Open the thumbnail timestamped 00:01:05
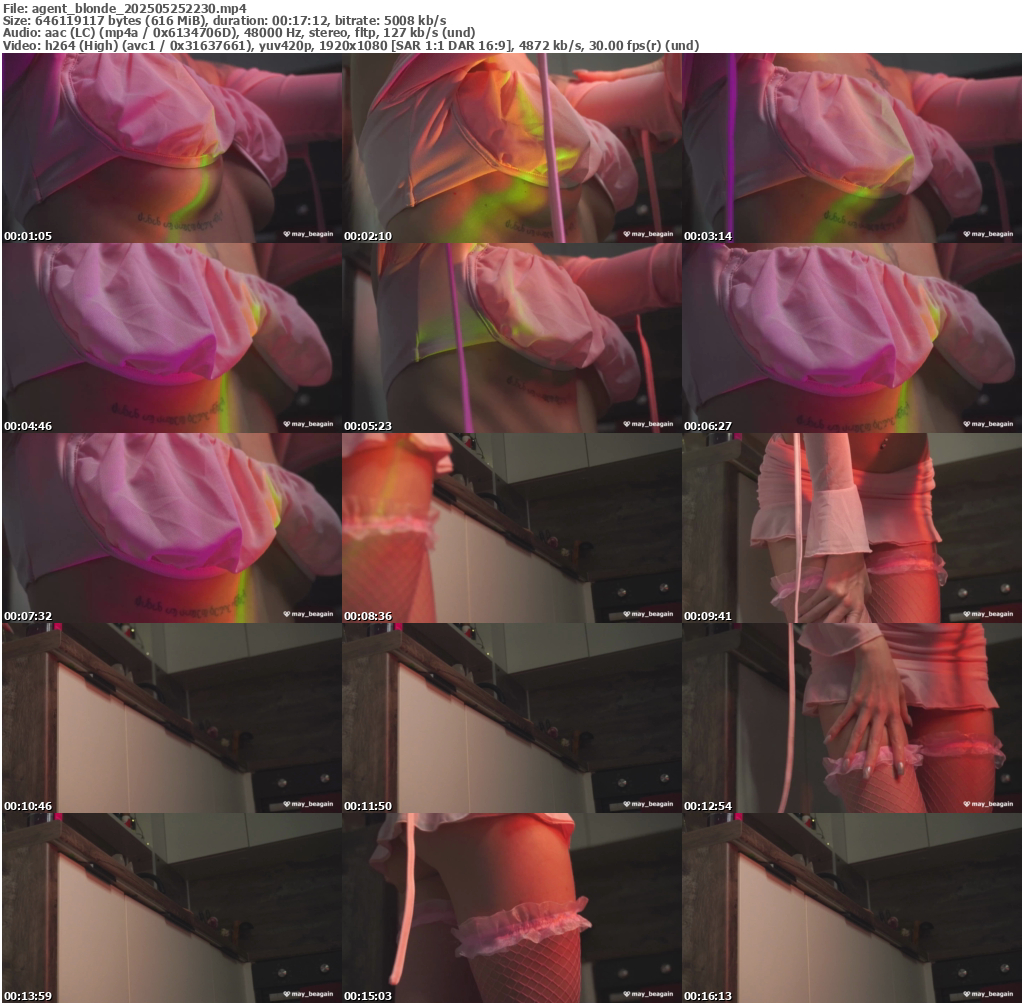The image size is (1024, 1003). point(172,148)
